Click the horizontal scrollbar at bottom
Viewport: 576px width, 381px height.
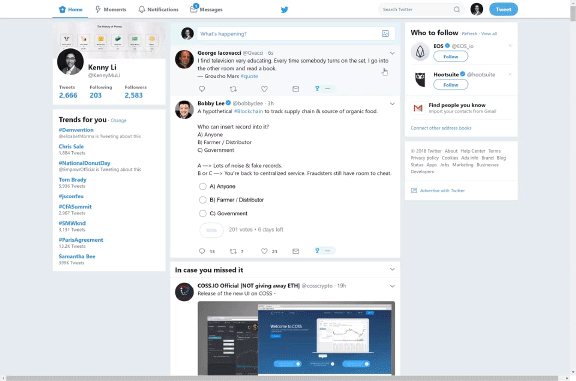point(282,378)
